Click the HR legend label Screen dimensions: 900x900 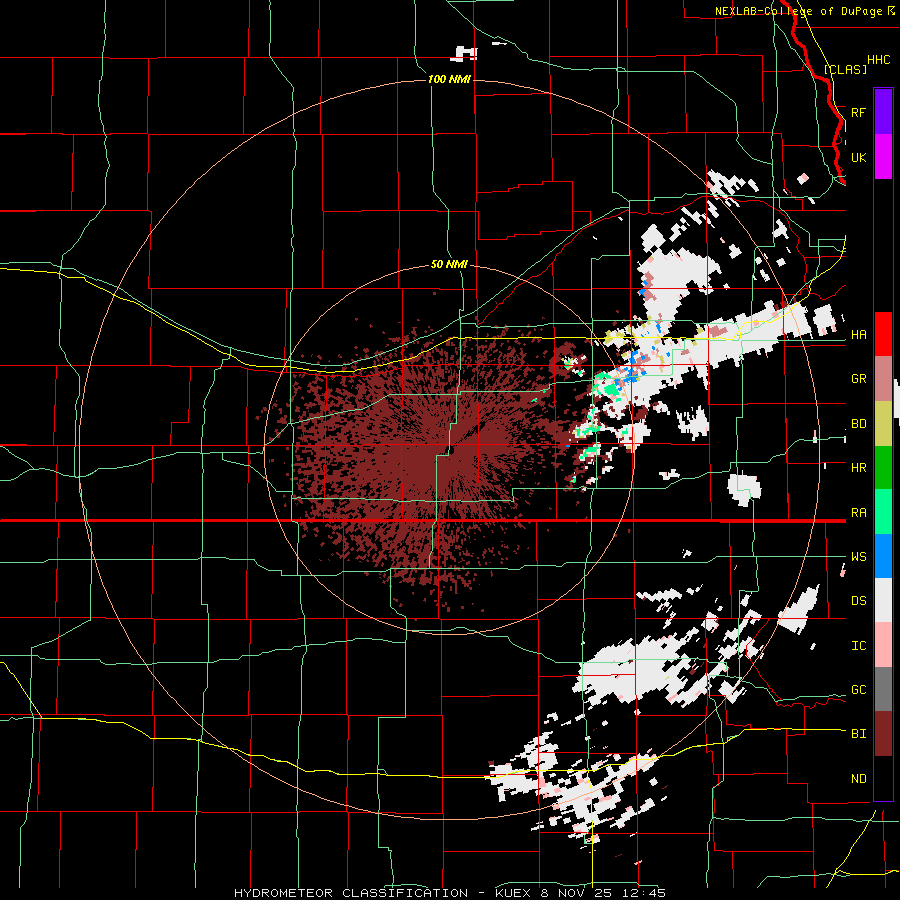[858, 468]
